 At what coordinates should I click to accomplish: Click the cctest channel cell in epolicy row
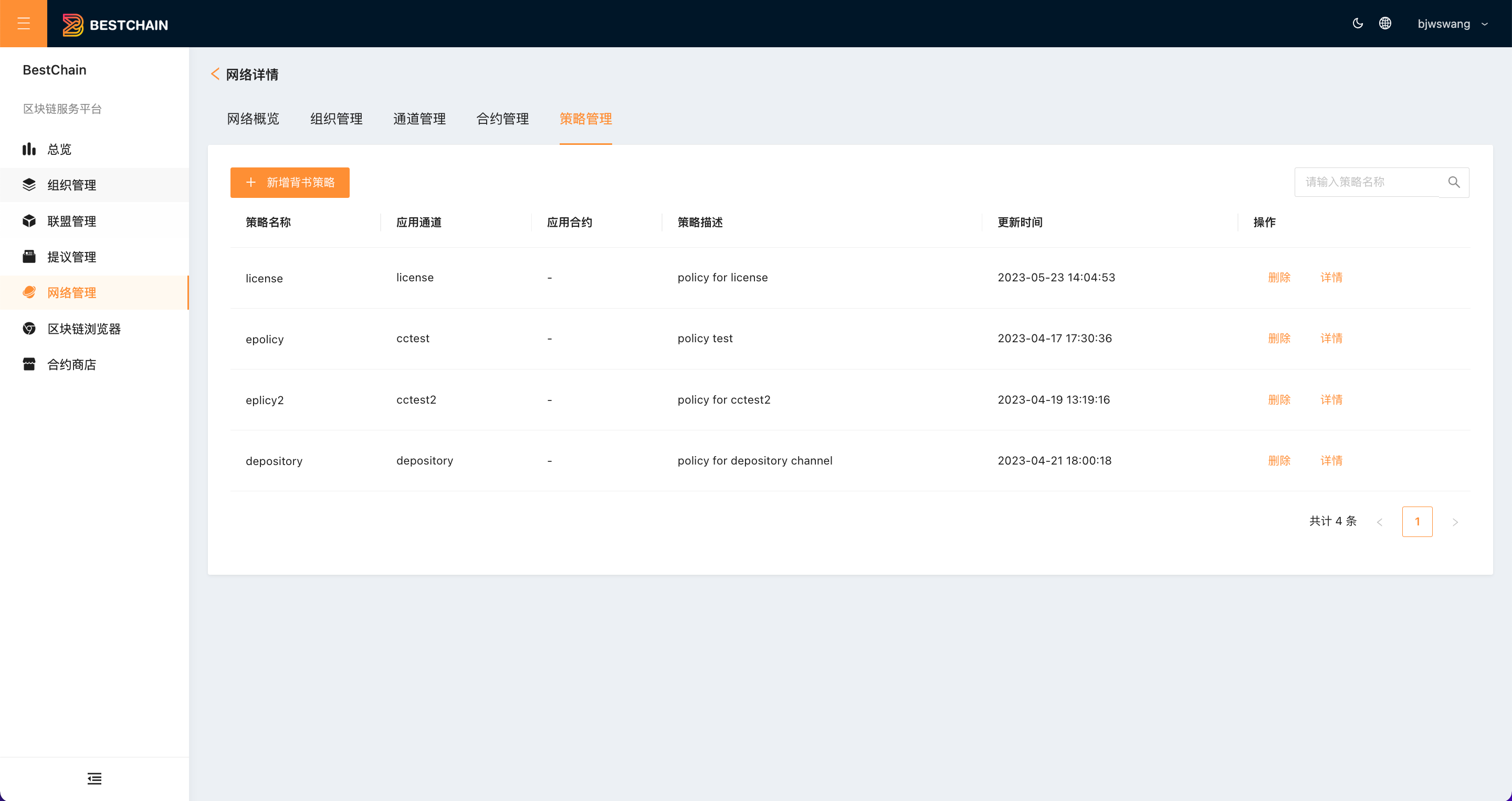click(x=413, y=339)
